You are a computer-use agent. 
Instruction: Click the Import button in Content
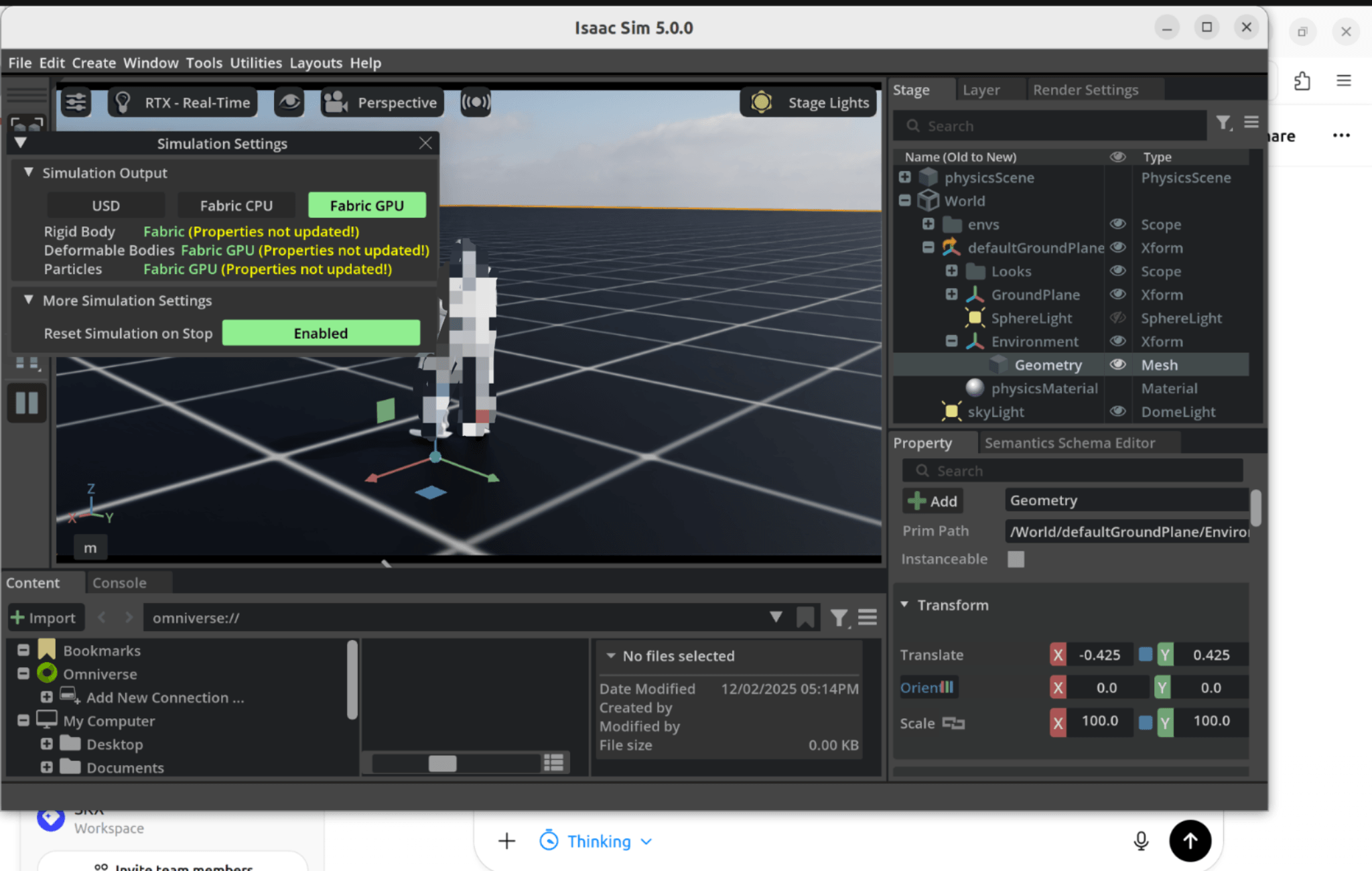45,617
